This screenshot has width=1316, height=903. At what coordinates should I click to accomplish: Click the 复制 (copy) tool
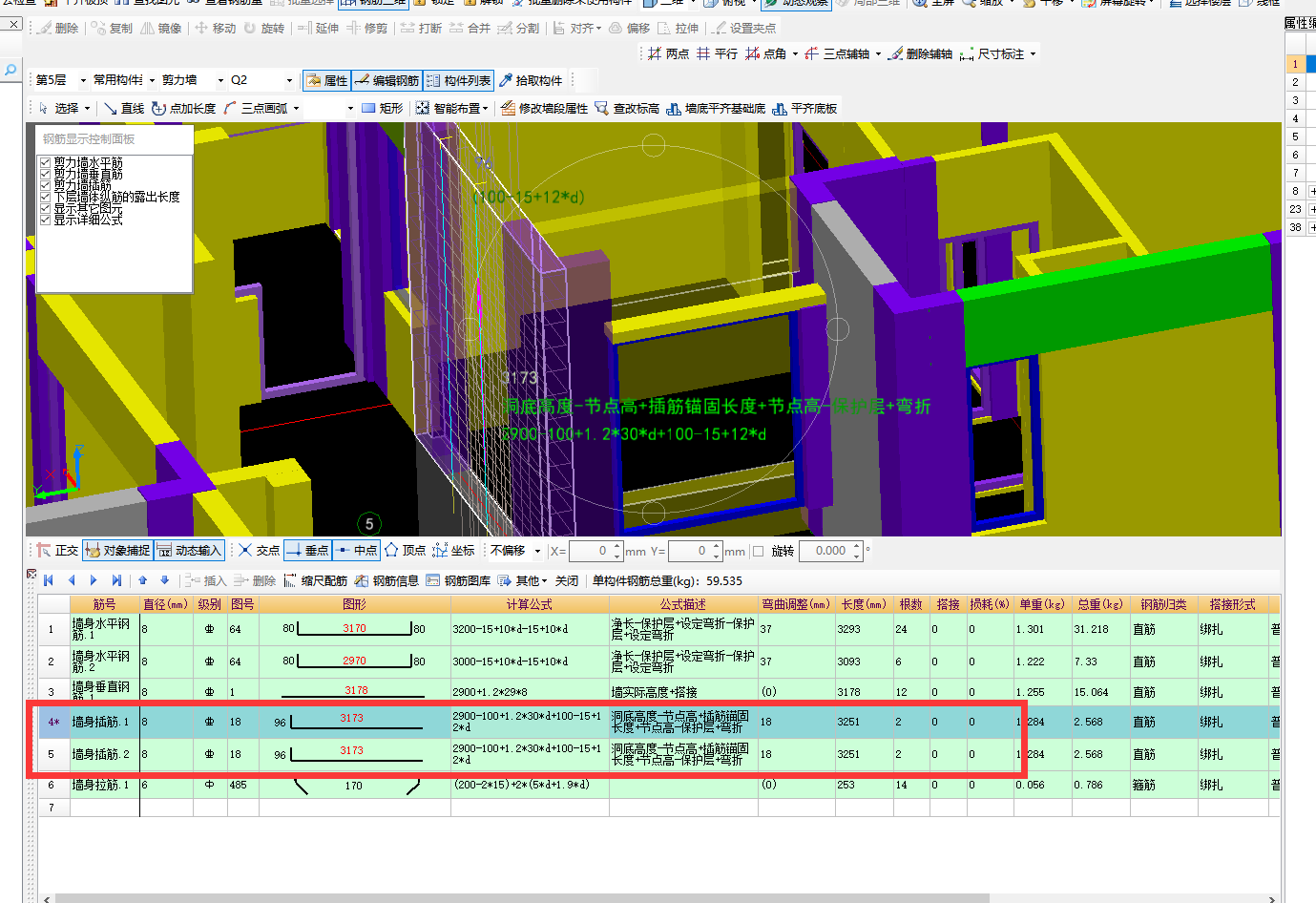(112, 29)
